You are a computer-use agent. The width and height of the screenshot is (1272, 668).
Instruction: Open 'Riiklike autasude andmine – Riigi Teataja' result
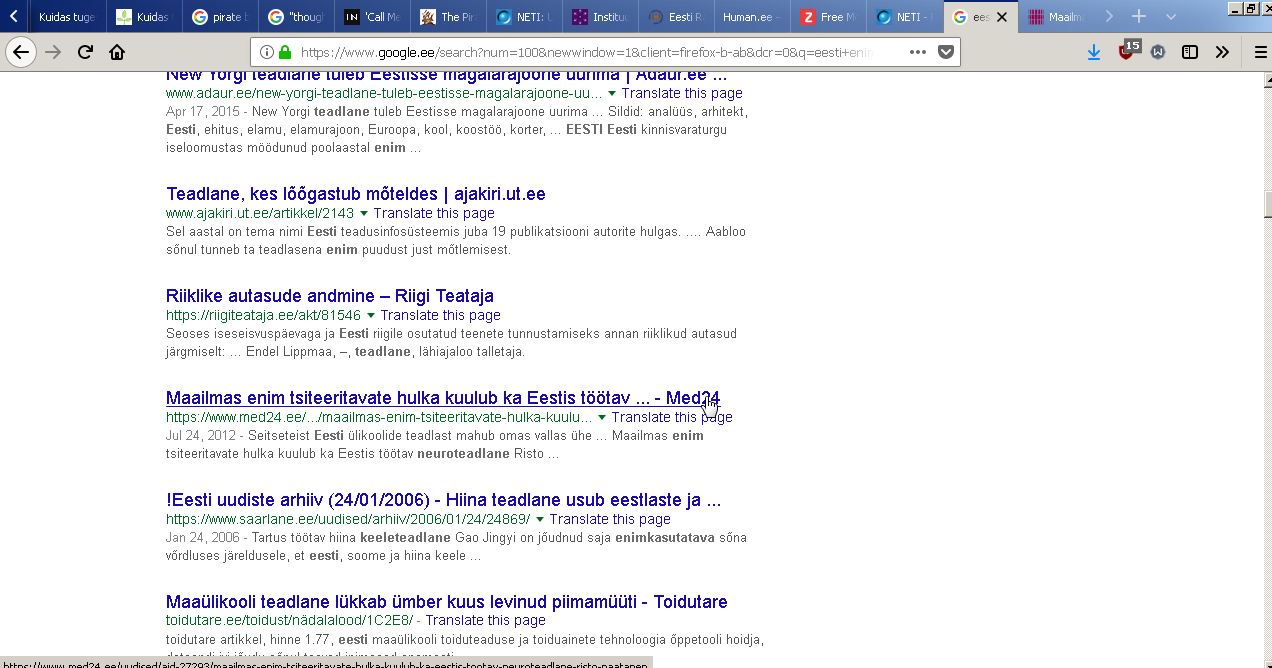click(330, 295)
